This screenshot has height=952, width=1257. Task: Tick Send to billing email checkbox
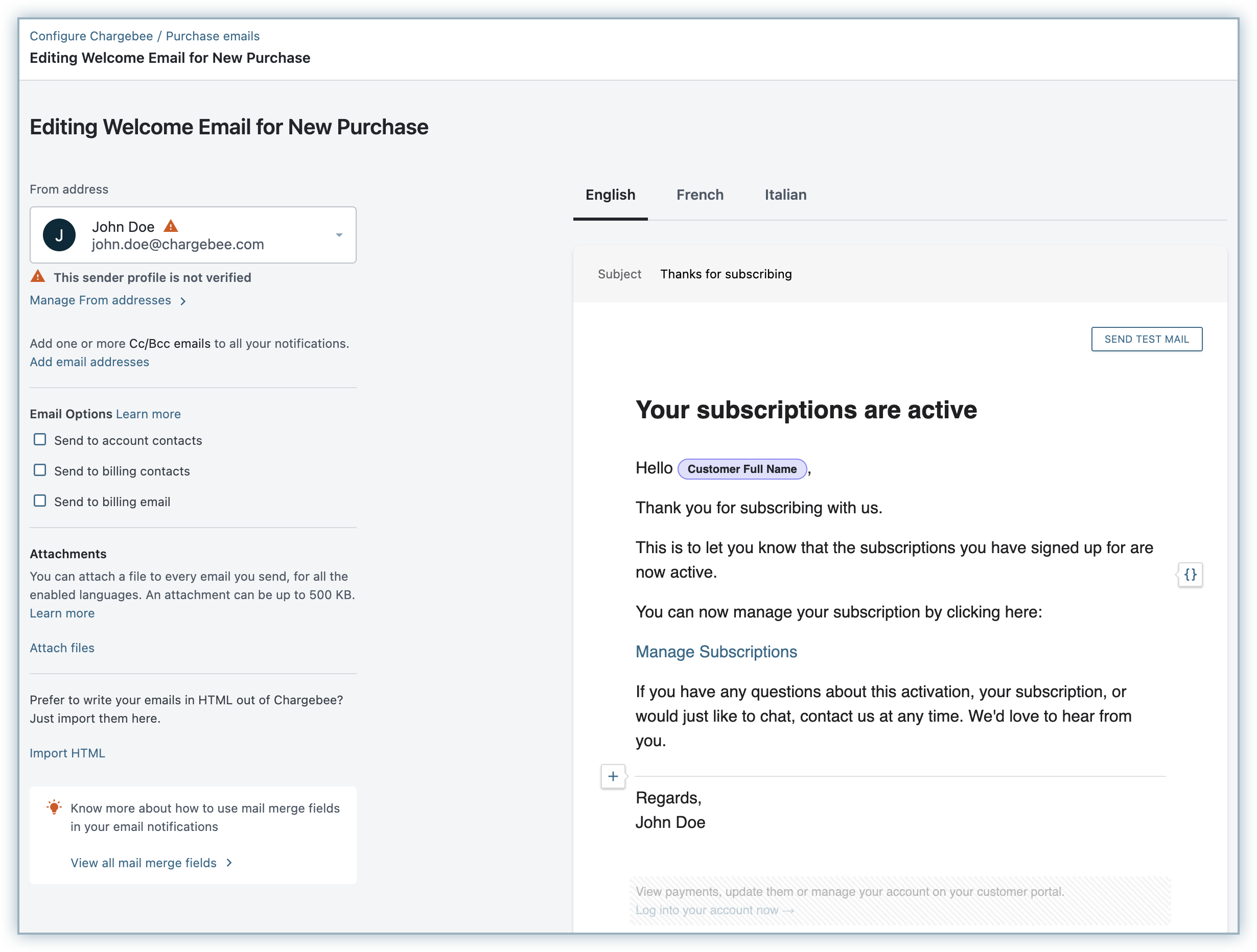(40, 501)
